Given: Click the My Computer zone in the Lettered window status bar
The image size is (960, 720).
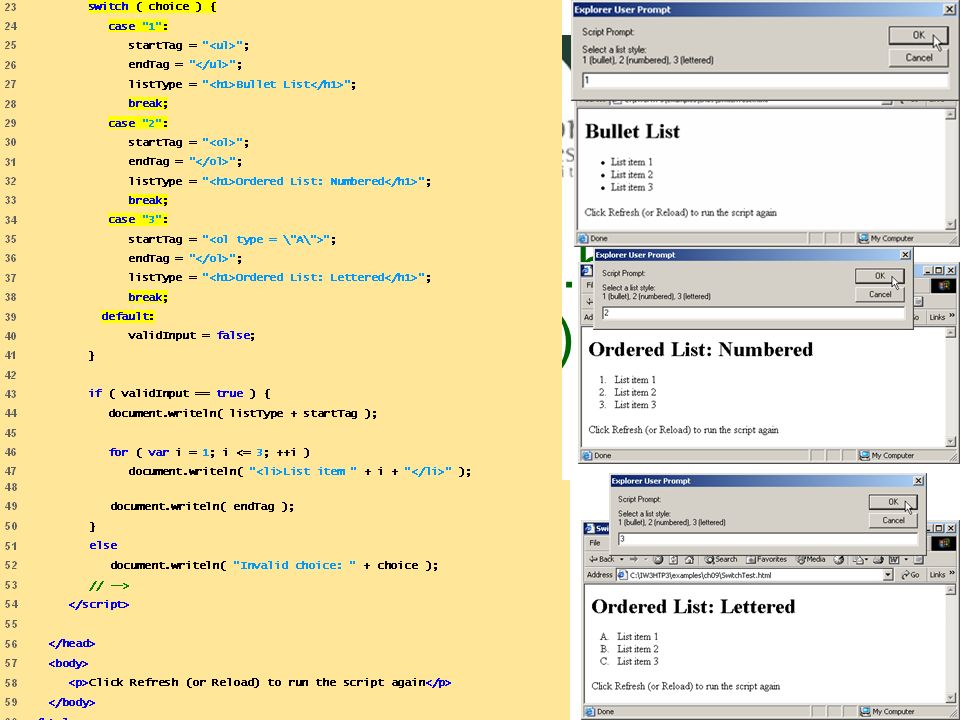Looking at the screenshot, I should [887, 711].
